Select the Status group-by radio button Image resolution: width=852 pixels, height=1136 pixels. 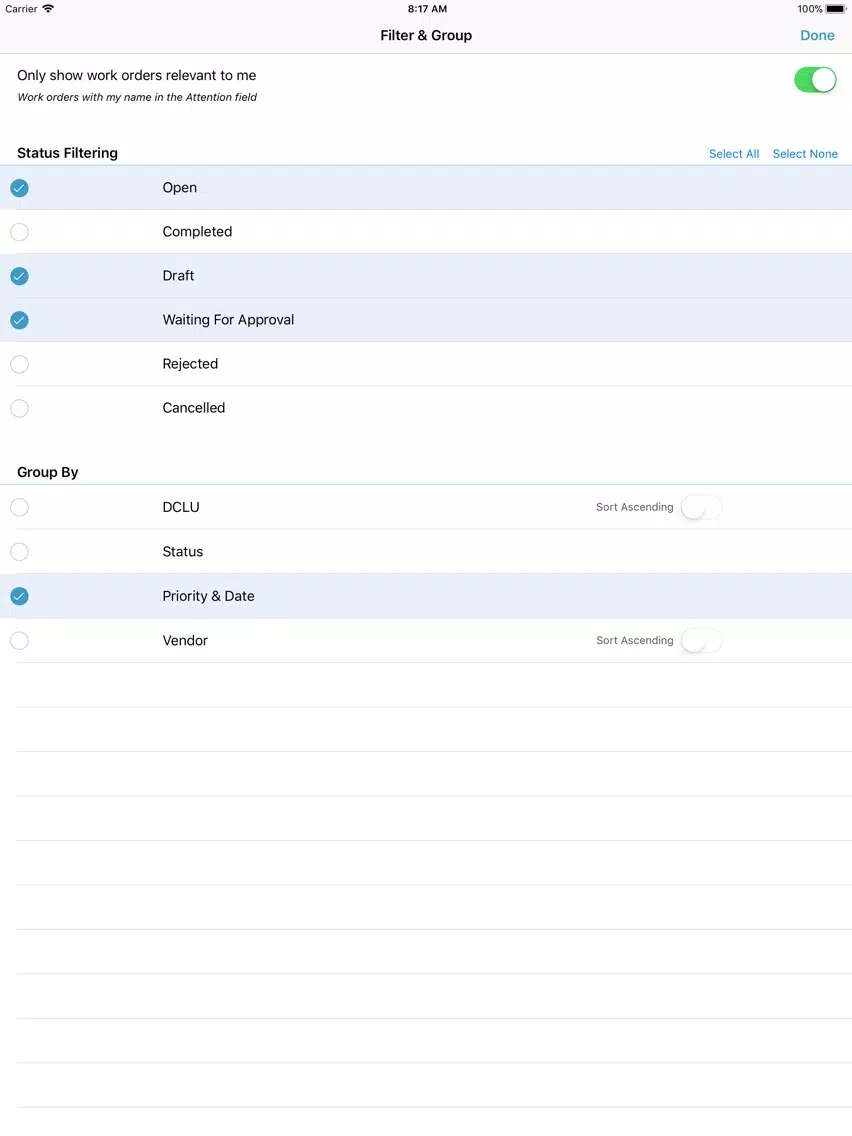click(x=20, y=552)
